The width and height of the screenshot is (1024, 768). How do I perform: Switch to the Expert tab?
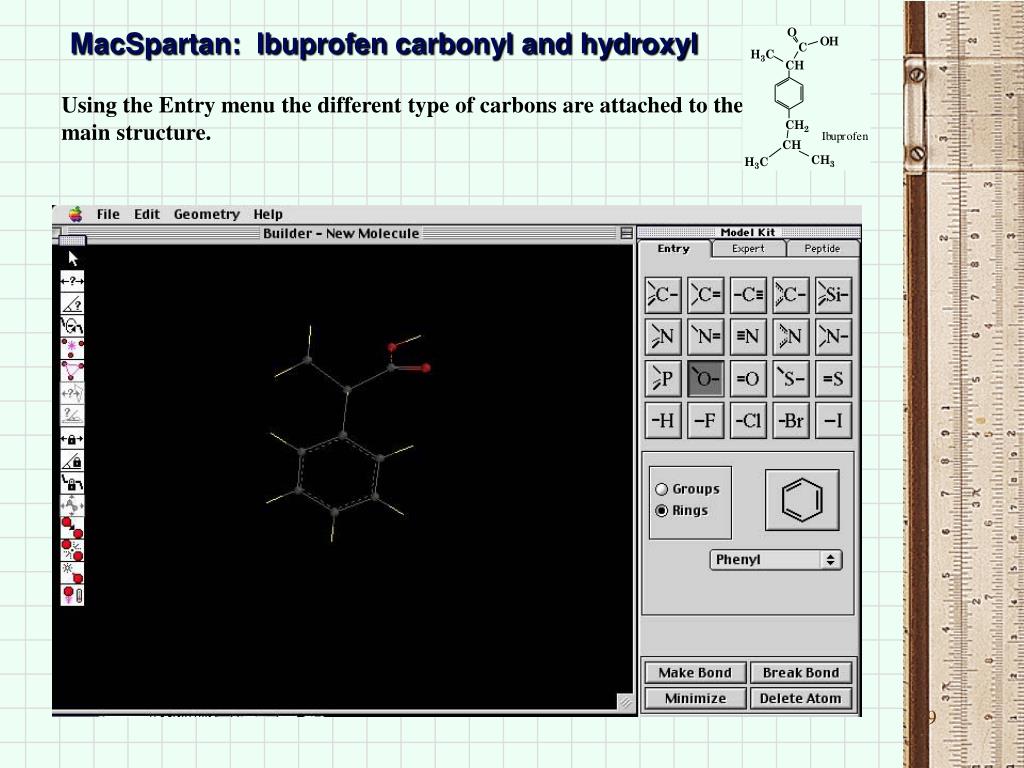748,249
